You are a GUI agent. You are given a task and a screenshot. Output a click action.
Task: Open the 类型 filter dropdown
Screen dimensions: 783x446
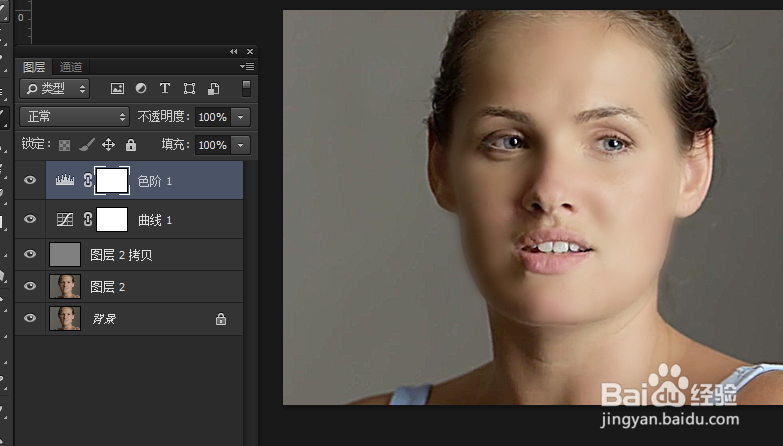coord(54,89)
